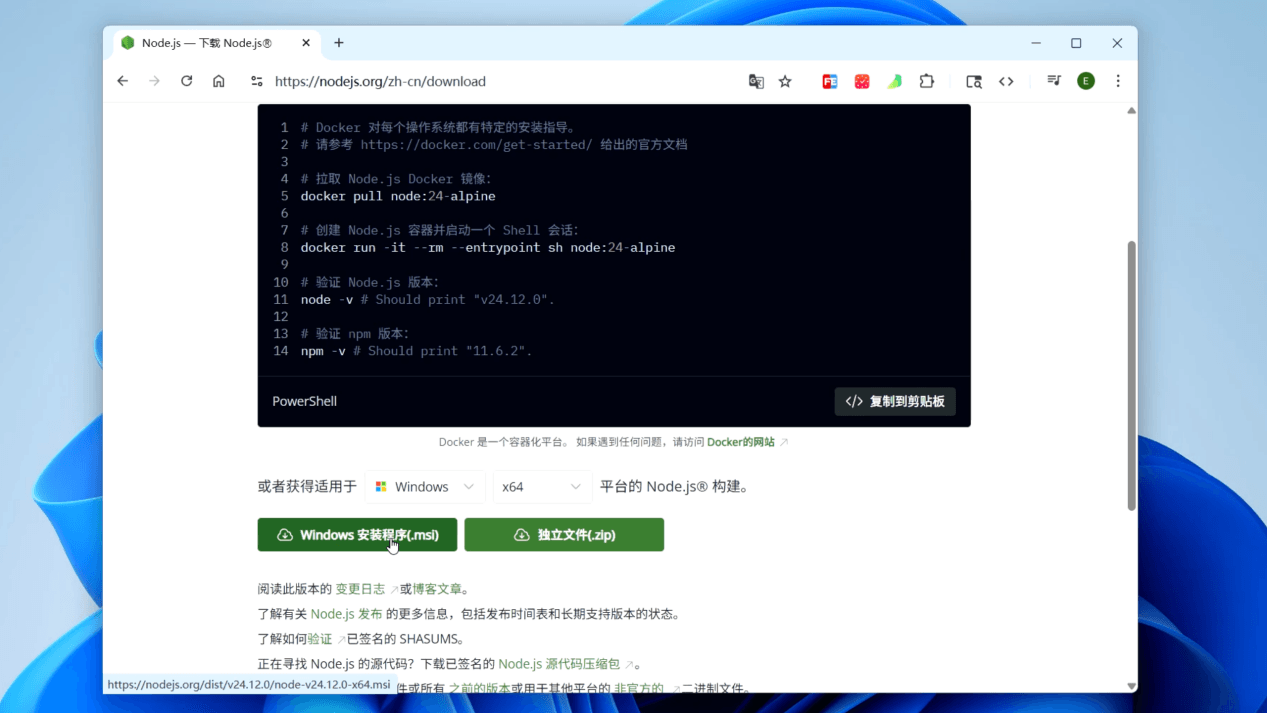Open the PowerShell shell selector

[x=305, y=401]
